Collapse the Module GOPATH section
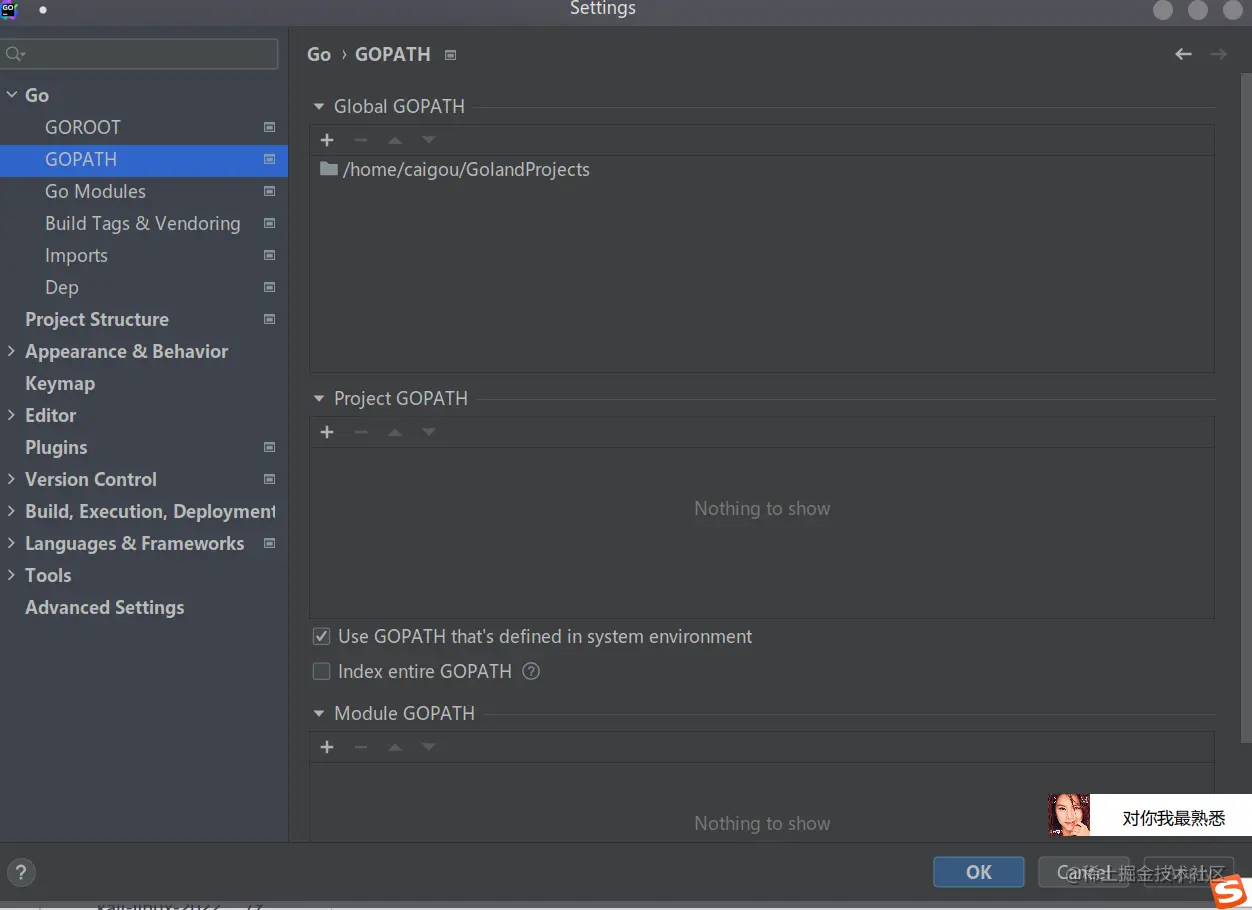1252x910 pixels. tap(319, 713)
